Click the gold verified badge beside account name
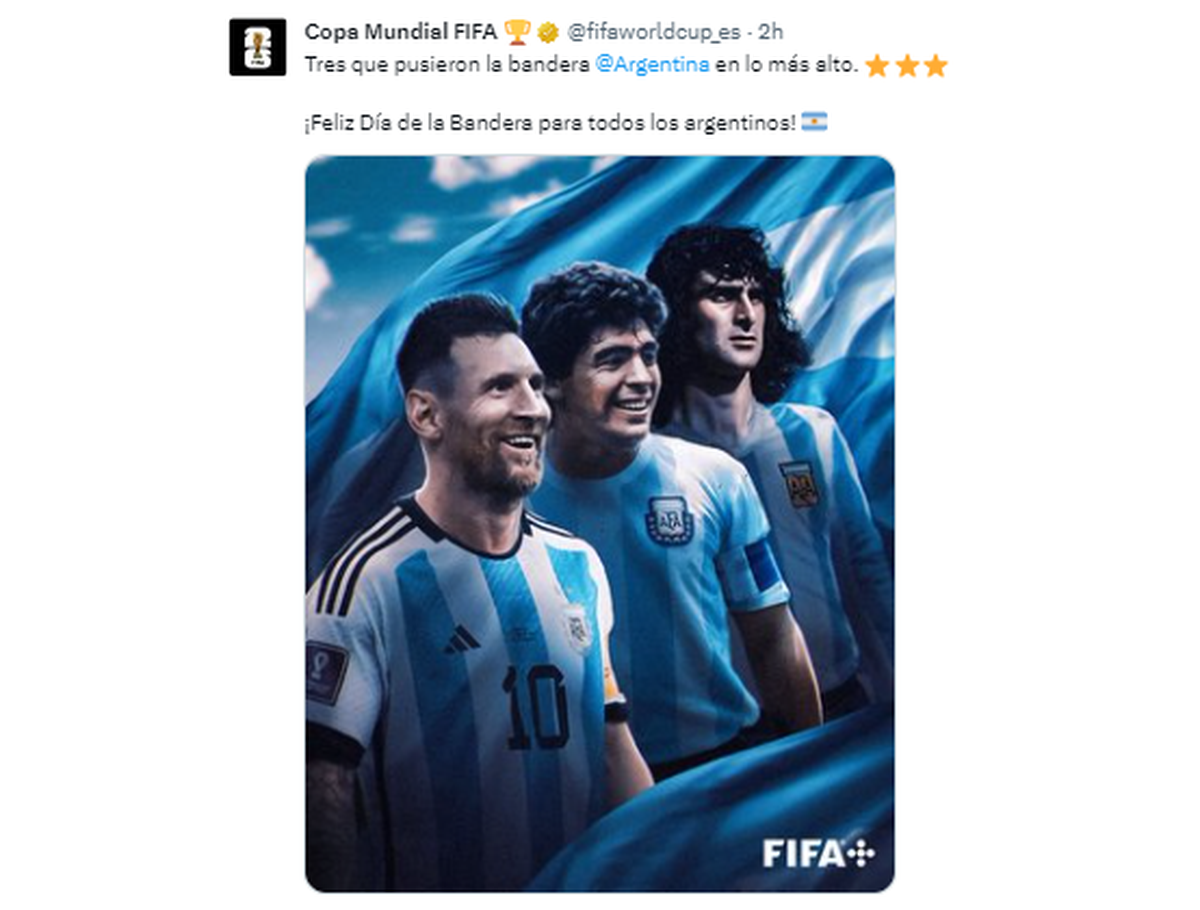 [x=547, y=33]
